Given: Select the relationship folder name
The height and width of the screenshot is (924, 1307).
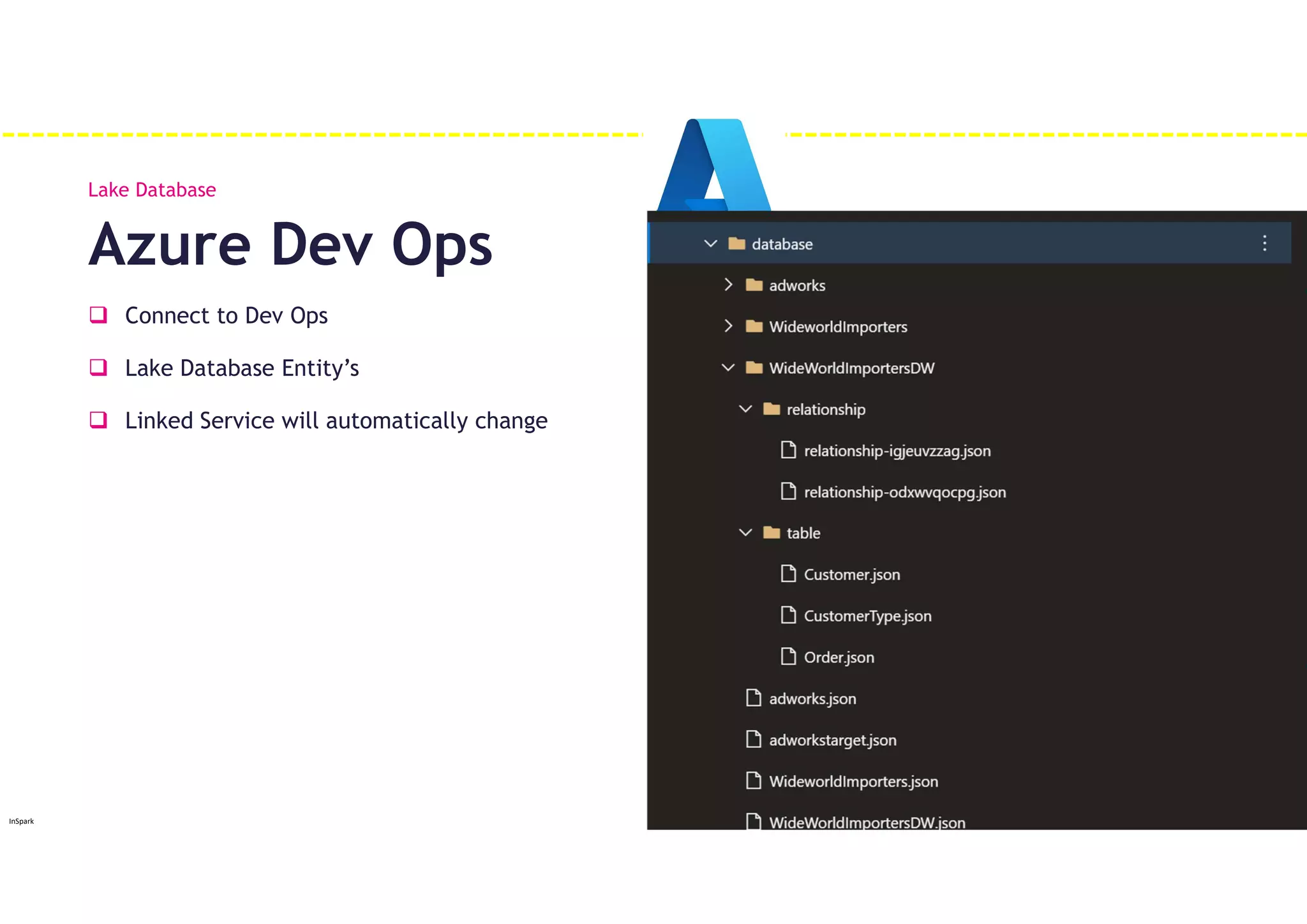Looking at the screenshot, I should click(x=826, y=410).
